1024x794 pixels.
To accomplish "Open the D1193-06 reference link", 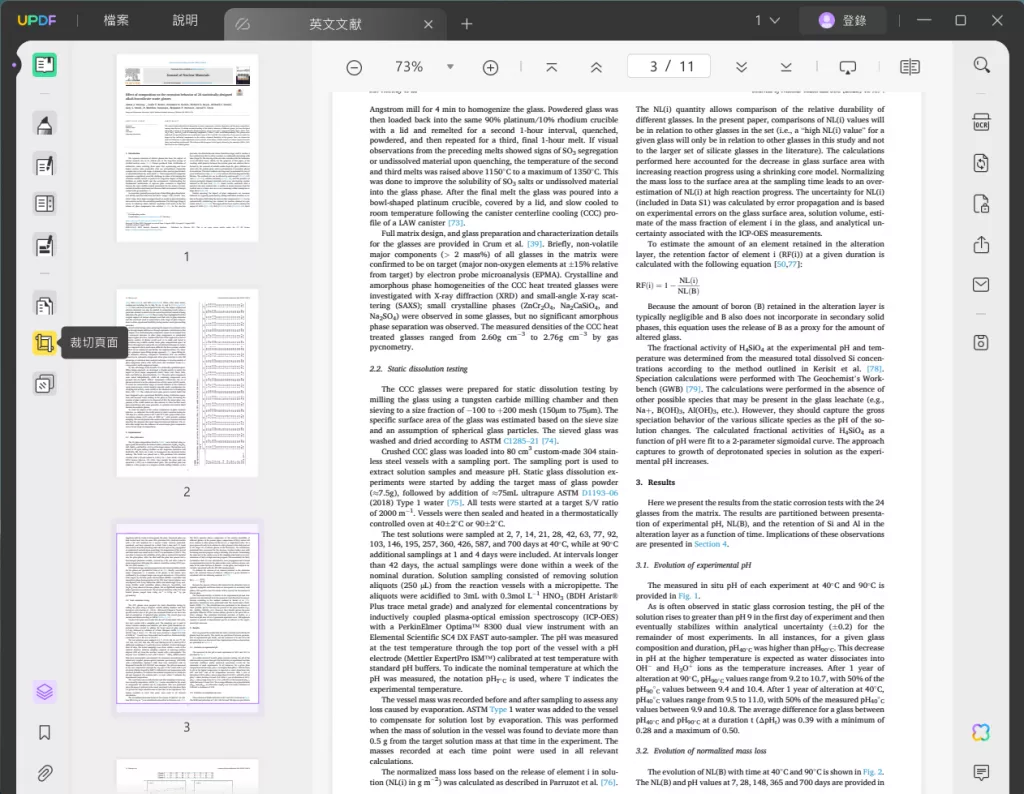I will coord(600,493).
